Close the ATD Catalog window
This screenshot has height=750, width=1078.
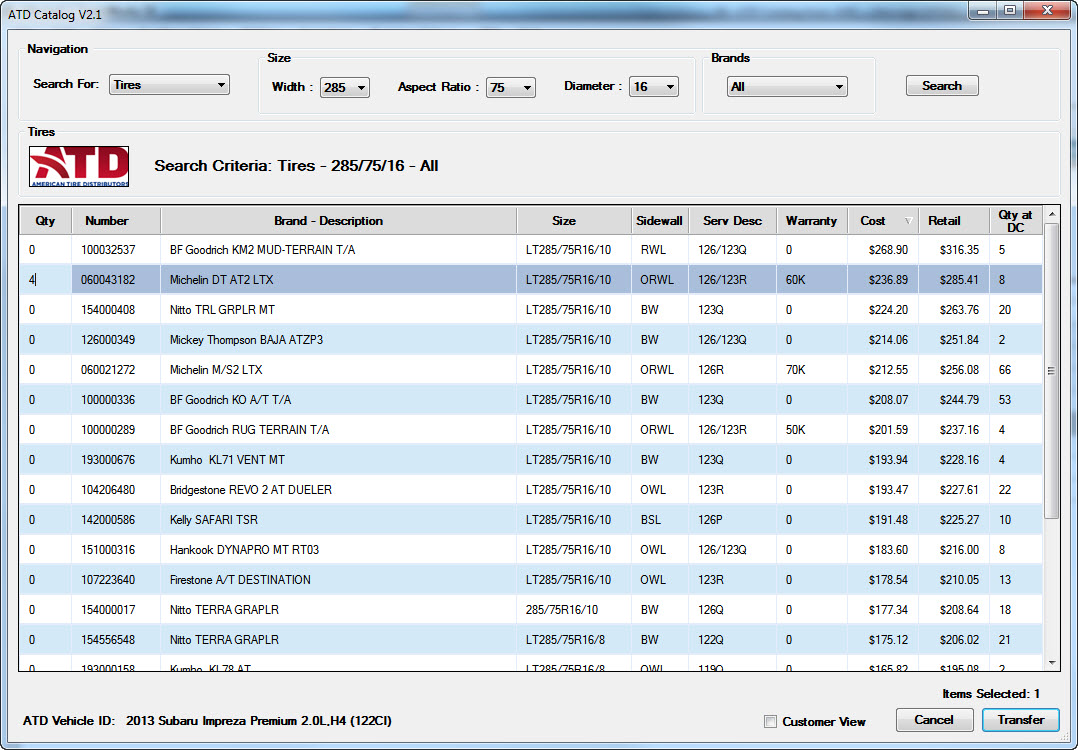tap(1048, 10)
